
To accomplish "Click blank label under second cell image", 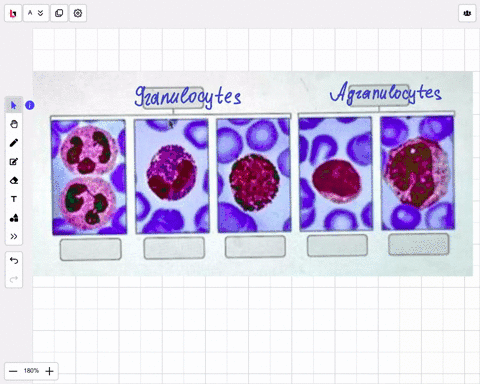I will pos(174,248).
